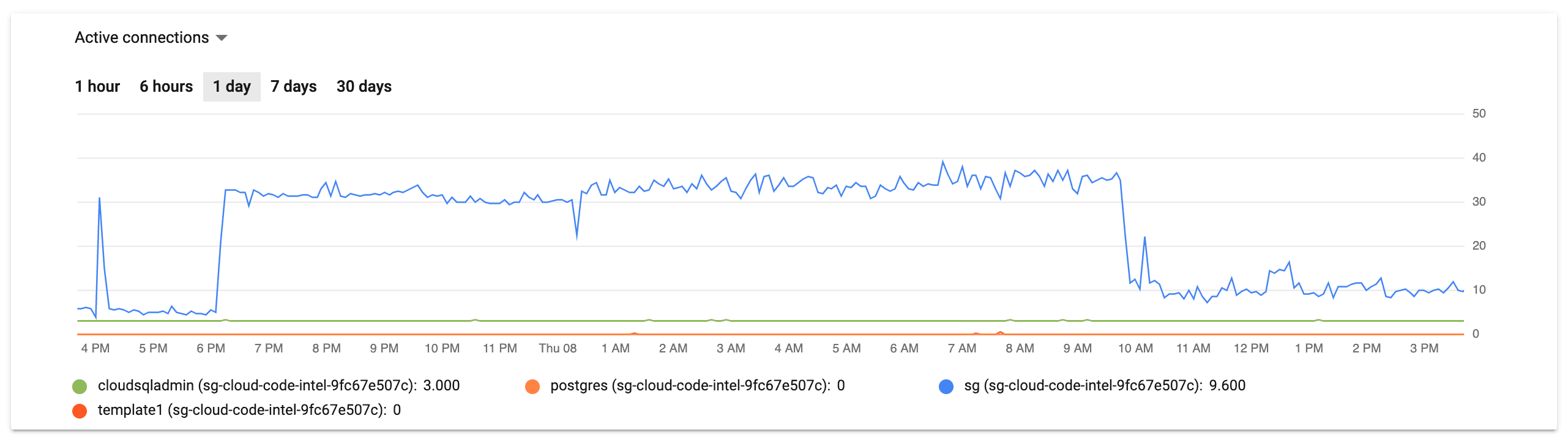1568x443 pixels.
Task: Click the green cloudsqladmin legend dot
Action: 80,386
